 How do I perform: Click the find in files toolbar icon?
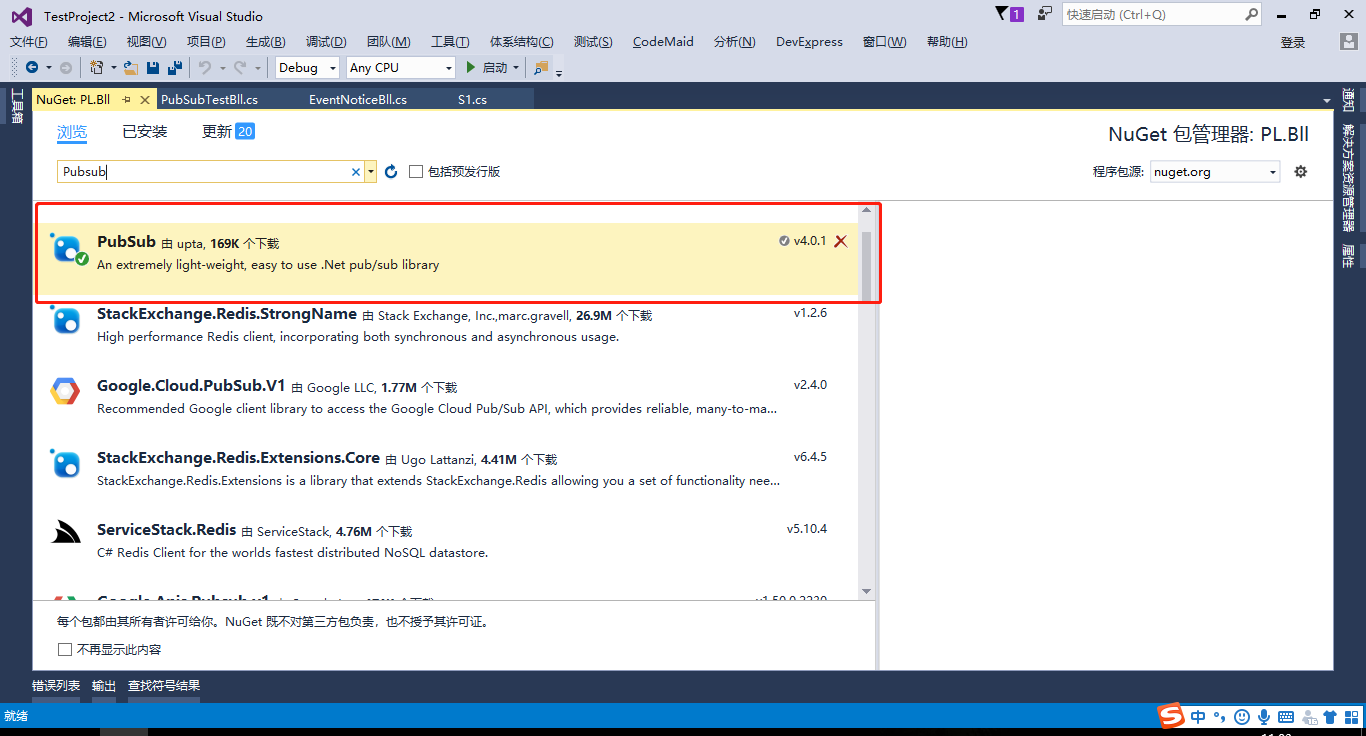click(x=541, y=67)
